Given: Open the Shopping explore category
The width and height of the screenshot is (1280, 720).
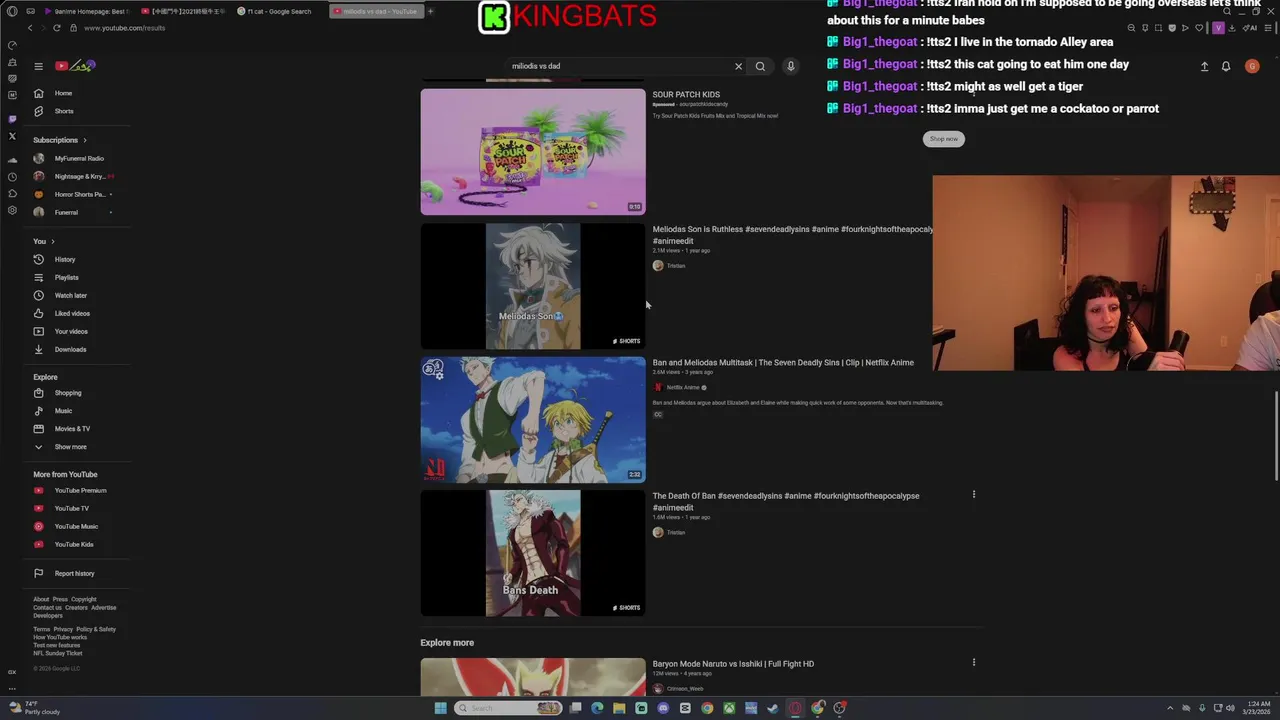Looking at the screenshot, I should [67, 393].
